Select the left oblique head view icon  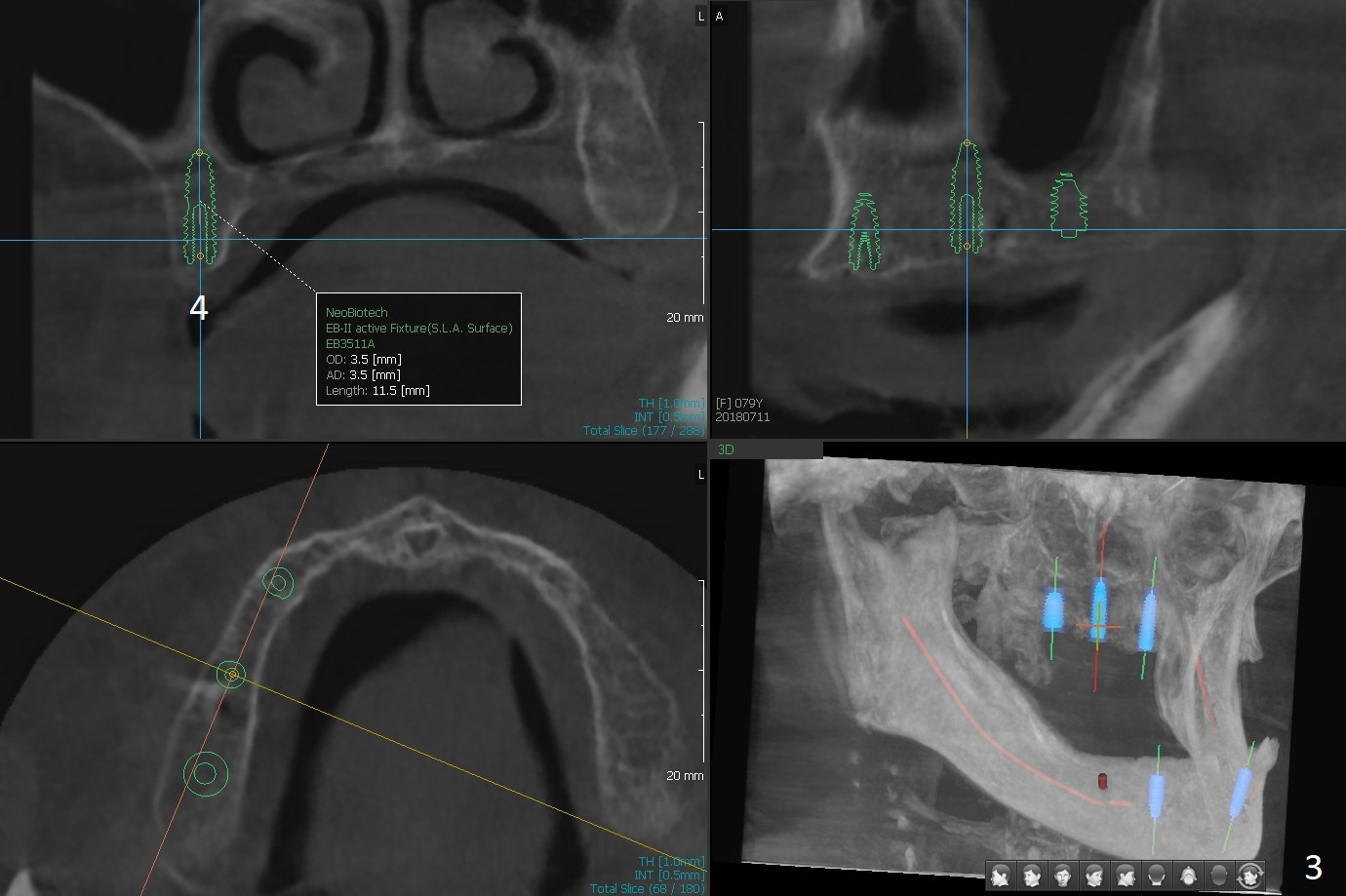pos(1095,875)
